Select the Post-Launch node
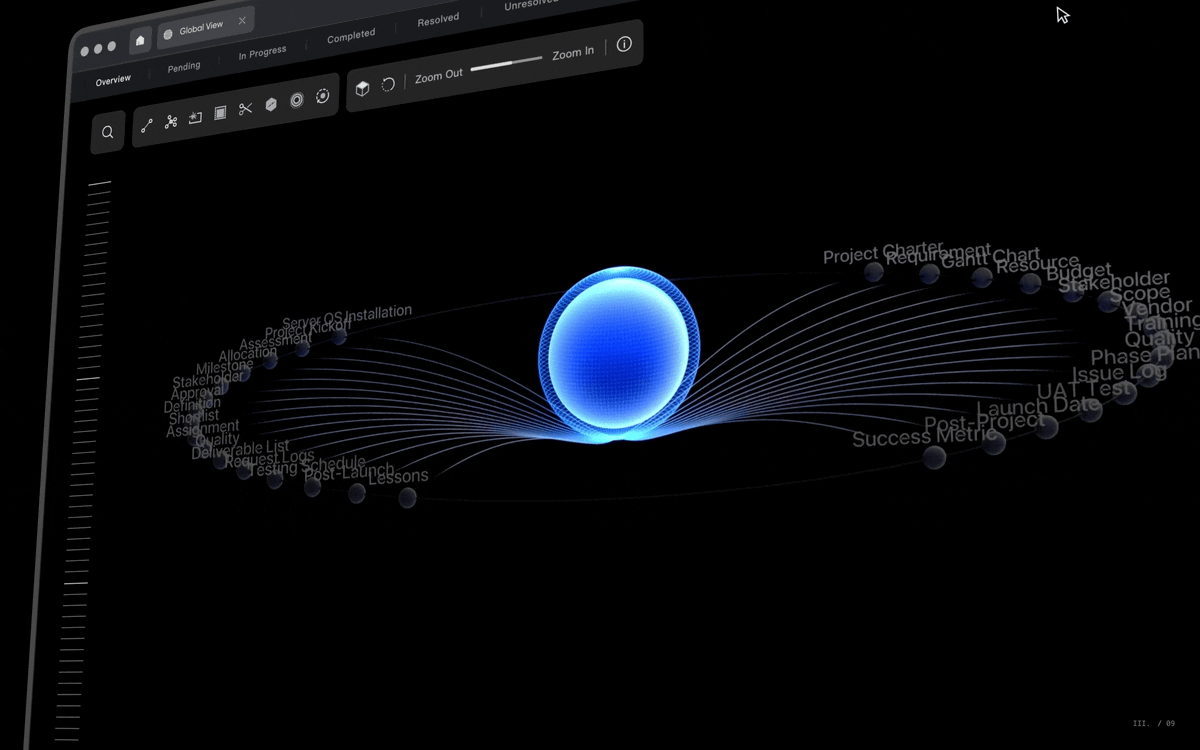Screen dimensions: 1200x750 coord(349,472)
